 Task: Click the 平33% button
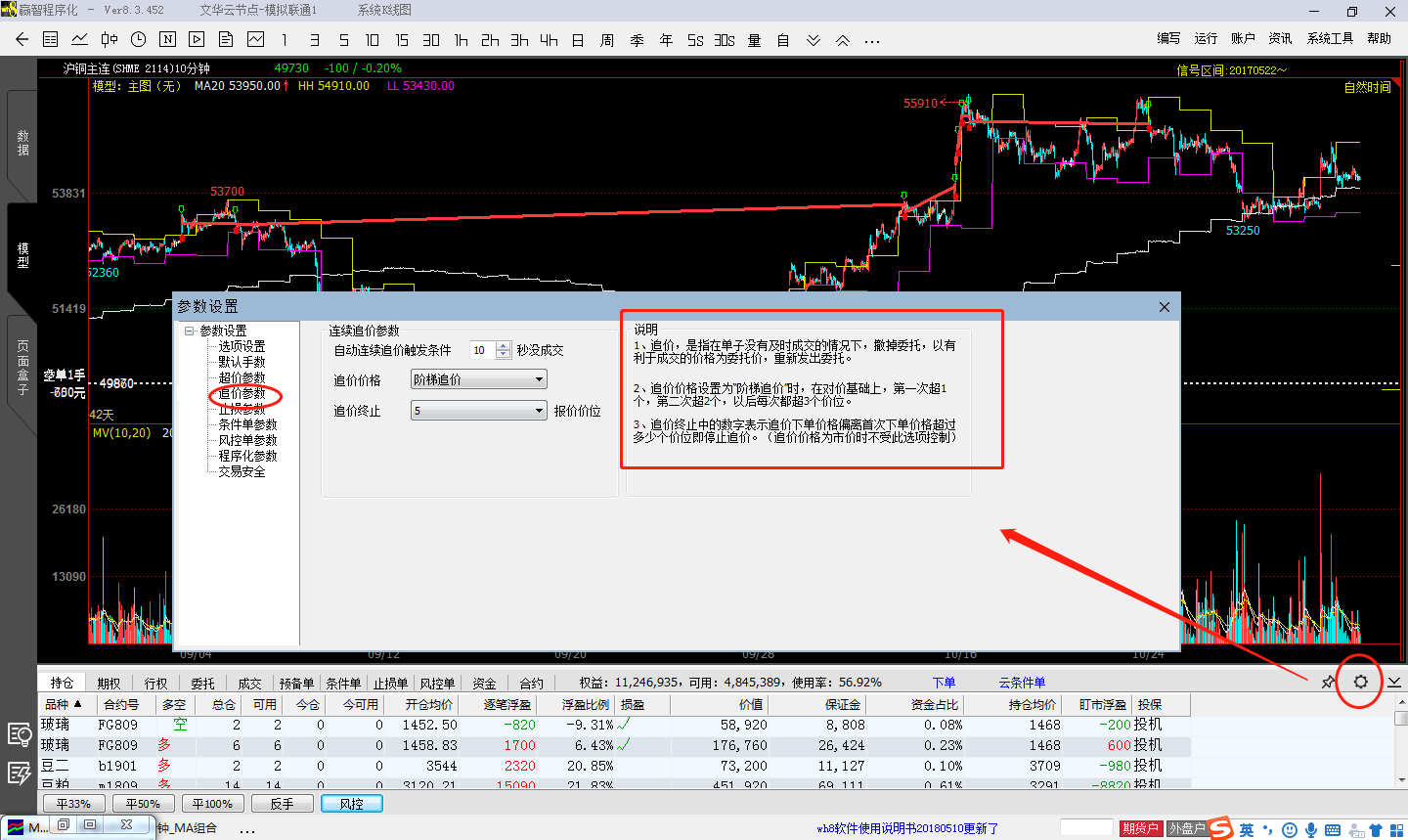[x=73, y=804]
